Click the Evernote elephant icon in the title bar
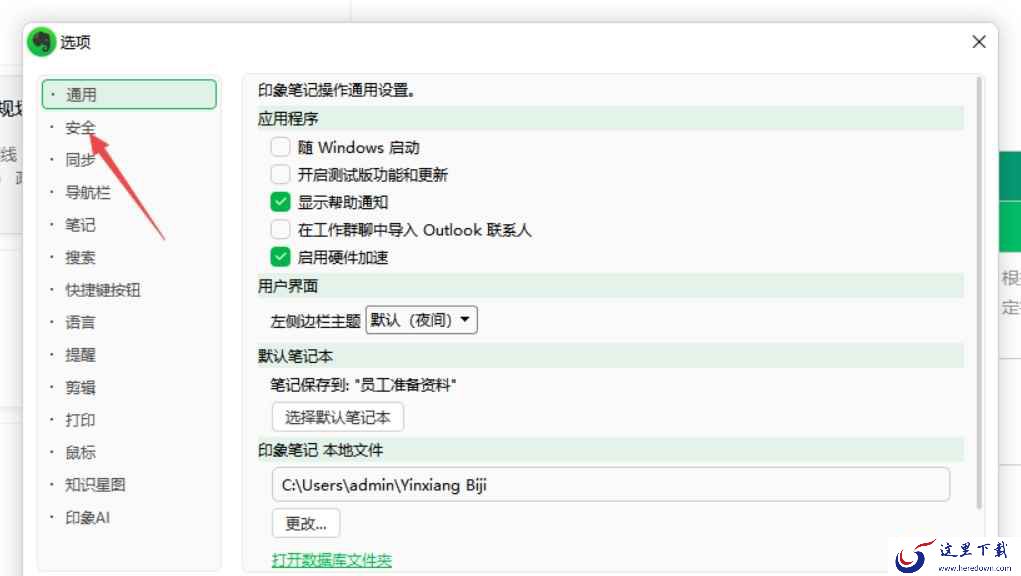The height and width of the screenshot is (576, 1021). coord(42,42)
